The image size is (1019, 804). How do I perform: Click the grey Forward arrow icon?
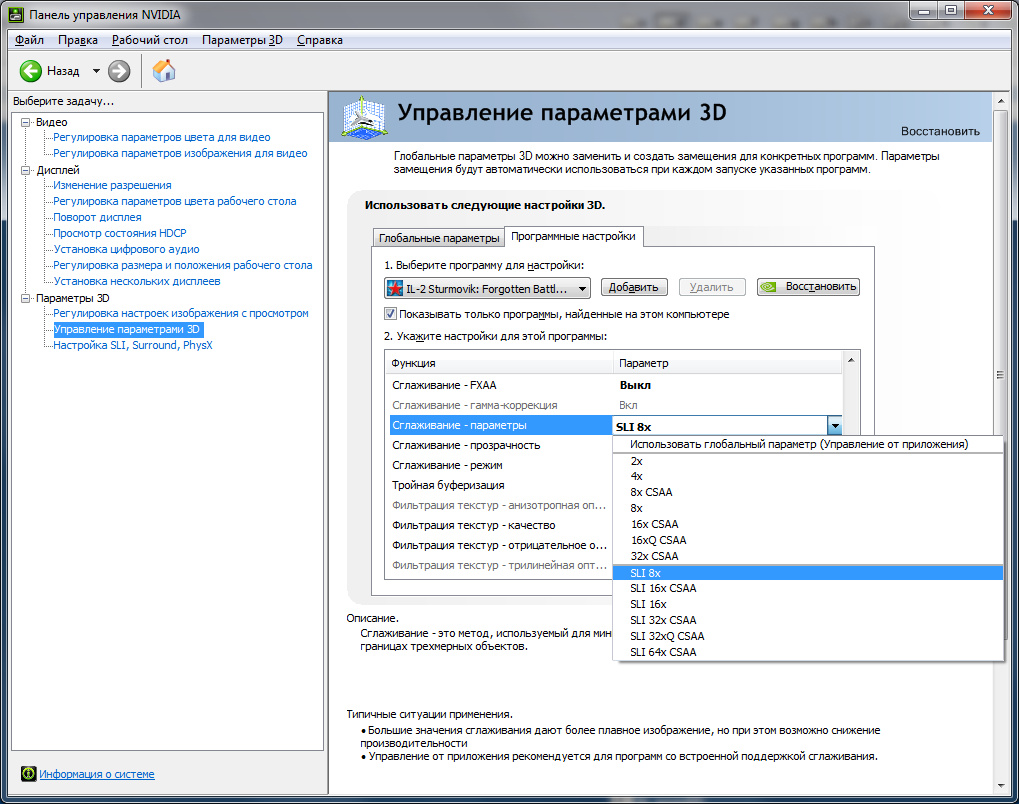[x=119, y=71]
